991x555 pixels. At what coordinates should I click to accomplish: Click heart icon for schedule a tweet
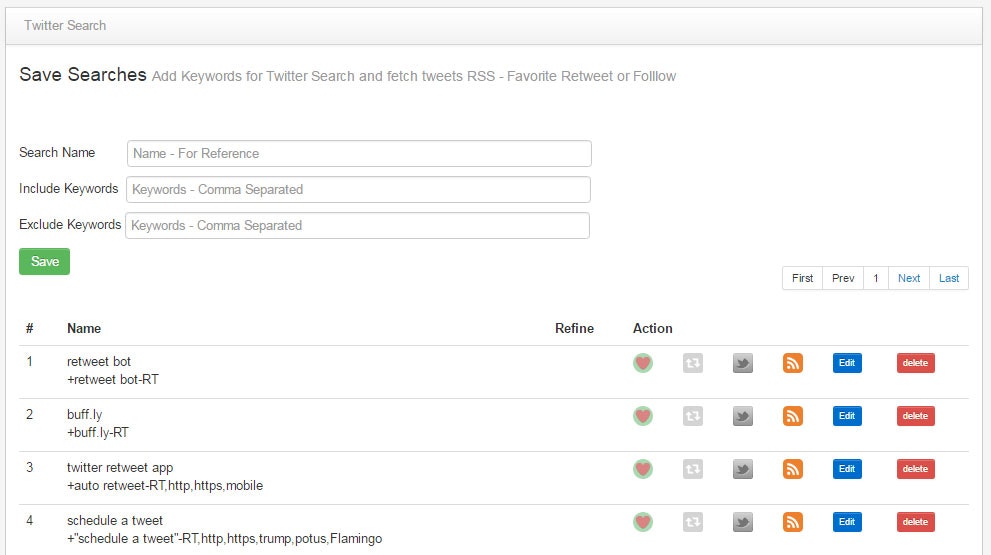tap(643, 522)
